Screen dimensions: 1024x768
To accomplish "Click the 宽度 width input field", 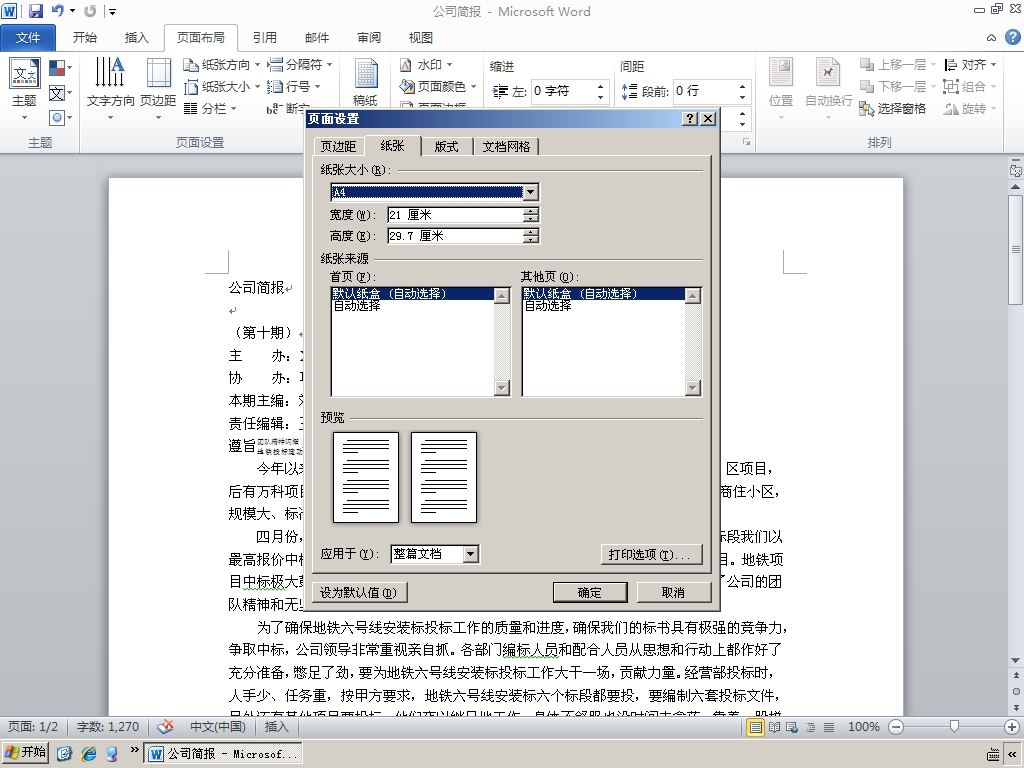I will [456, 214].
